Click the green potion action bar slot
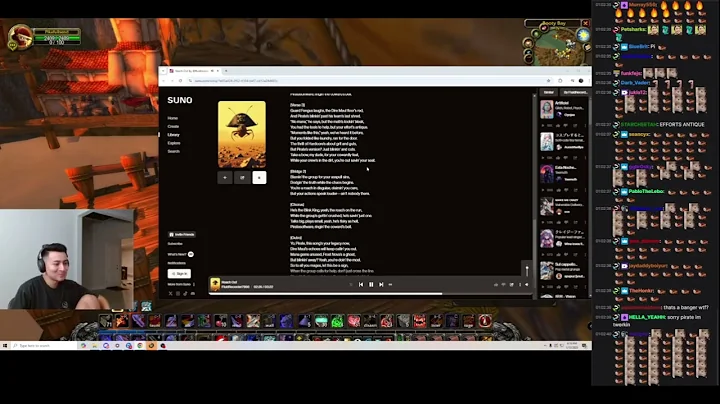Screen dimensions: 720x404 (338, 321)
